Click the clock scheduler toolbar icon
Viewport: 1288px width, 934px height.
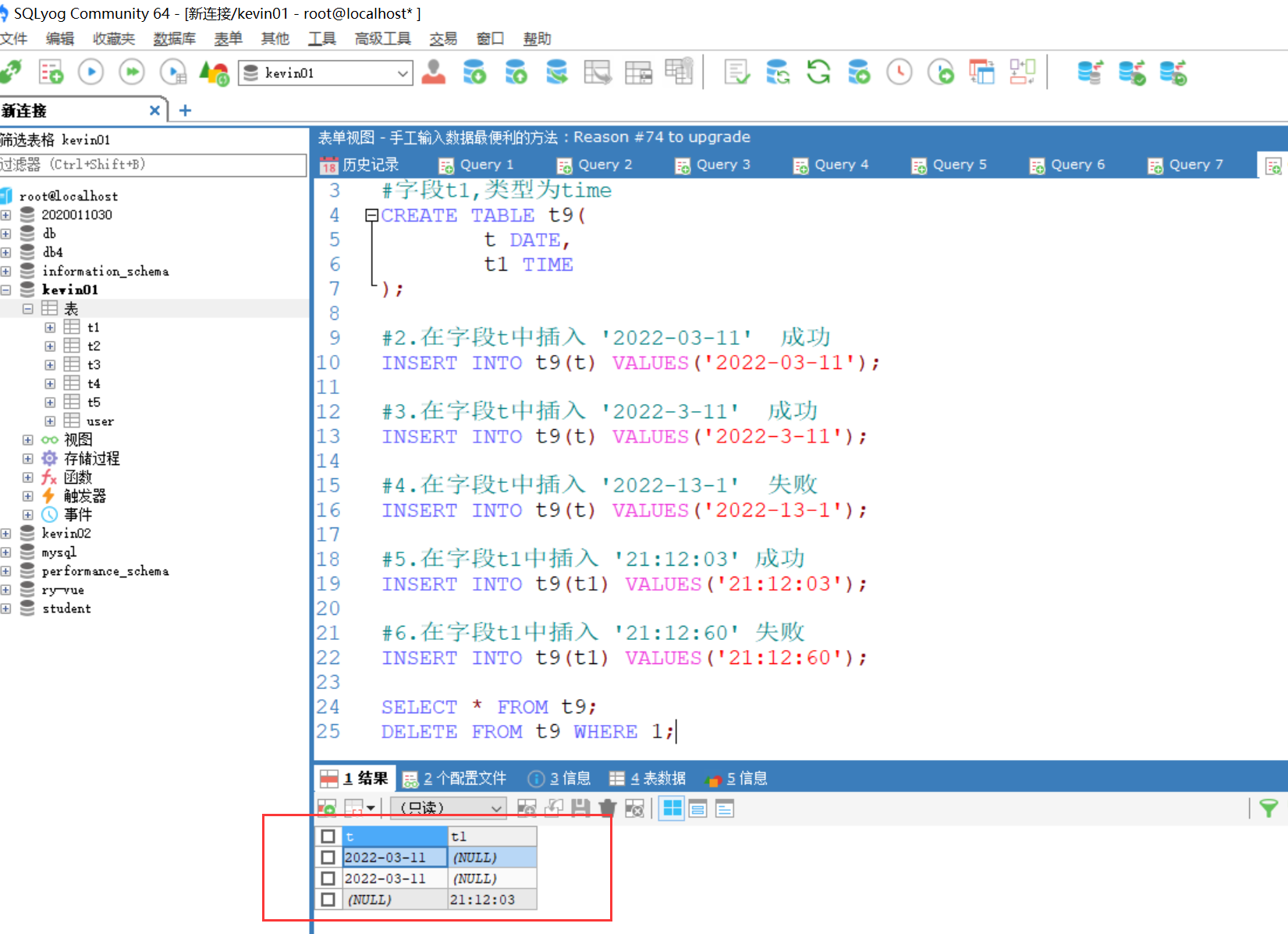point(899,73)
